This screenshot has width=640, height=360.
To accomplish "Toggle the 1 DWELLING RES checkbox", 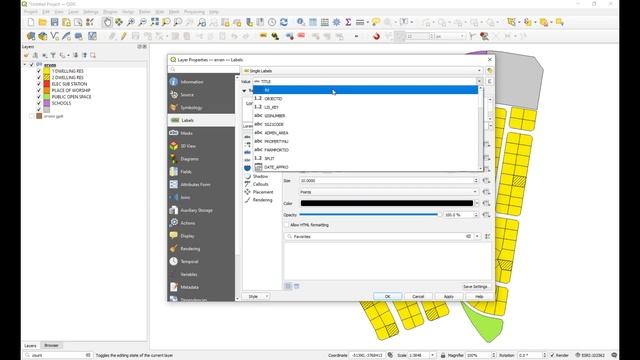I will [x=39, y=71].
